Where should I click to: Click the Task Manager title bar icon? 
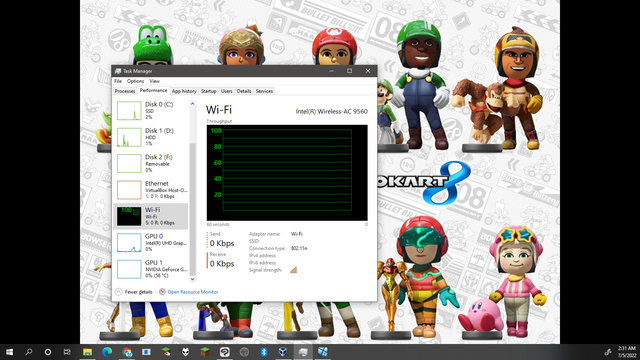118,71
